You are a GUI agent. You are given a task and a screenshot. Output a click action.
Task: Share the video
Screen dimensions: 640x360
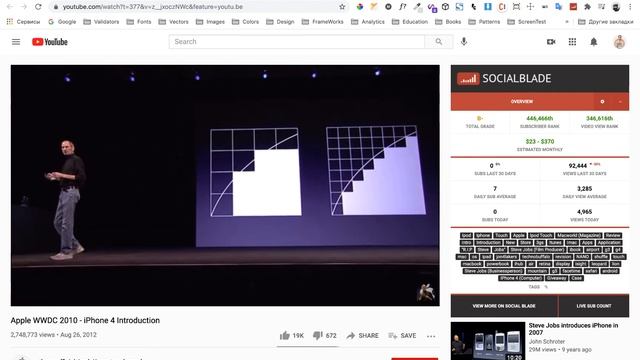362,336
